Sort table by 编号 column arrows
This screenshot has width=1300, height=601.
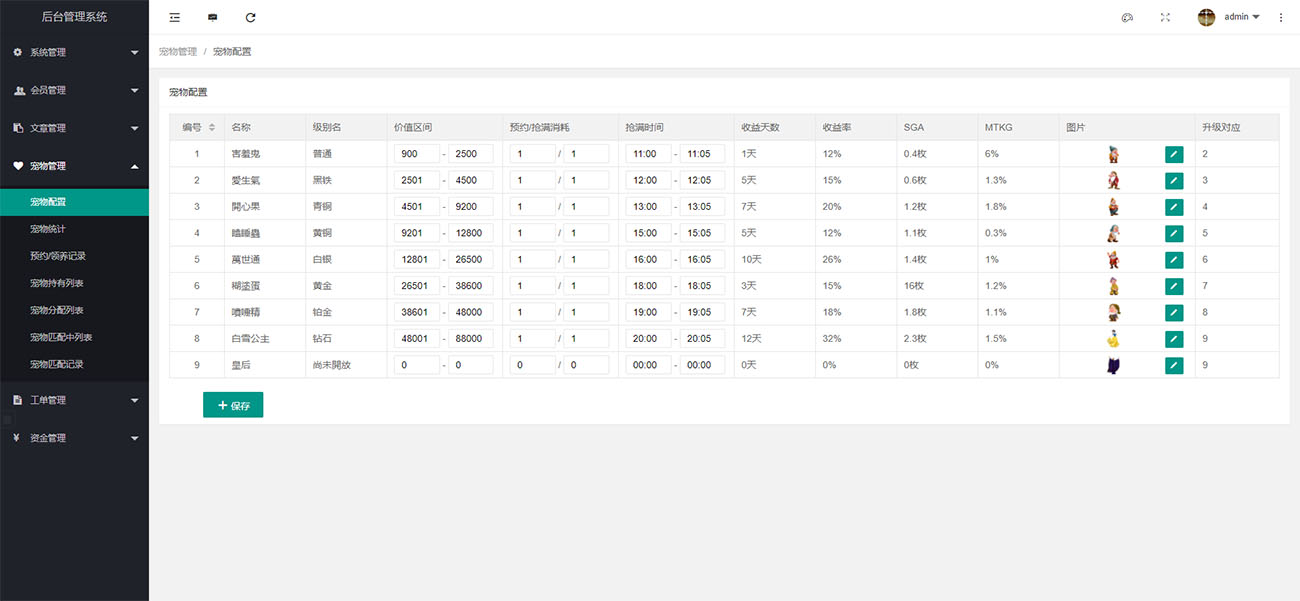(x=211, y=127)
